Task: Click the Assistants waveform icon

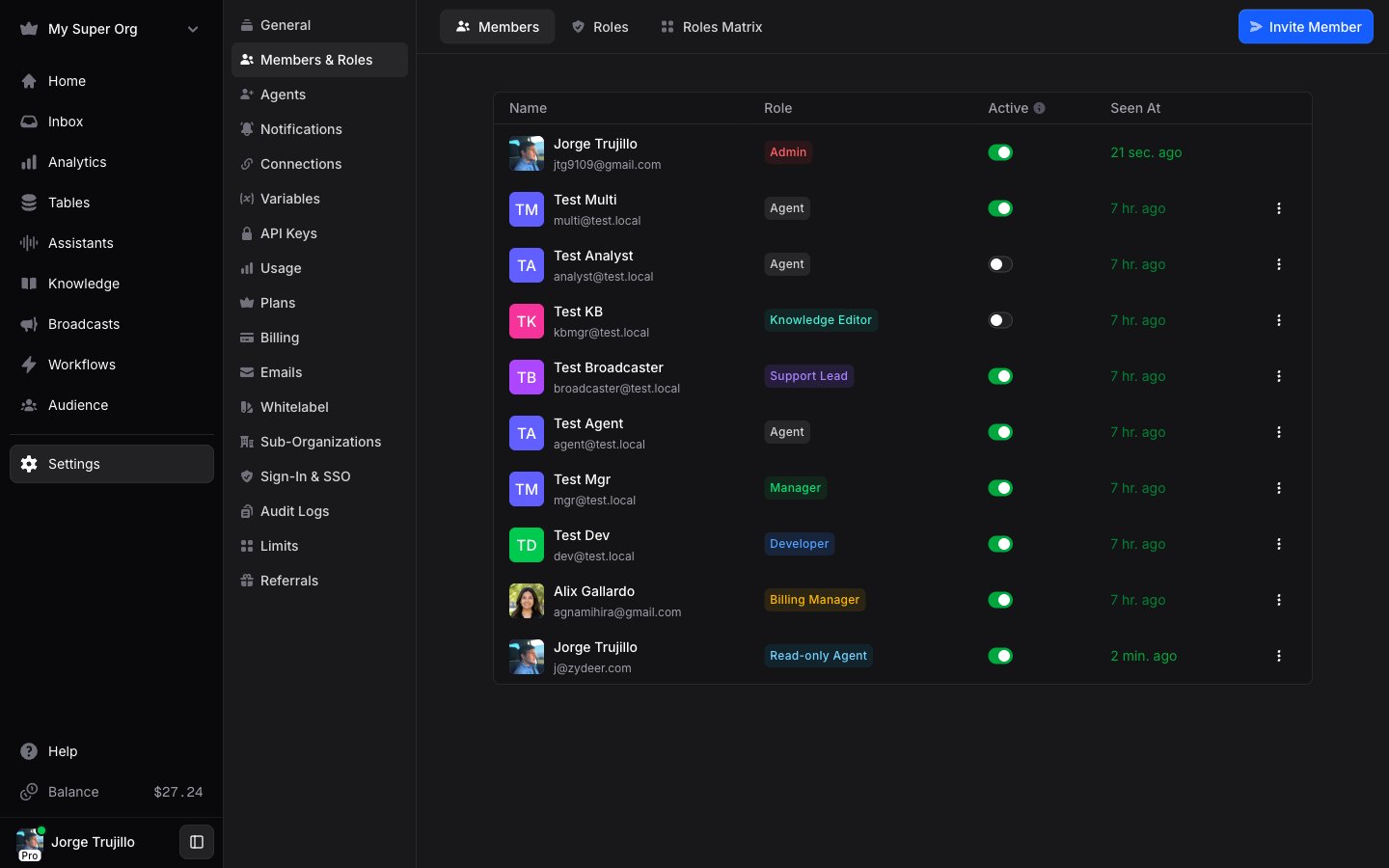Action: click(x=29, y=243)
